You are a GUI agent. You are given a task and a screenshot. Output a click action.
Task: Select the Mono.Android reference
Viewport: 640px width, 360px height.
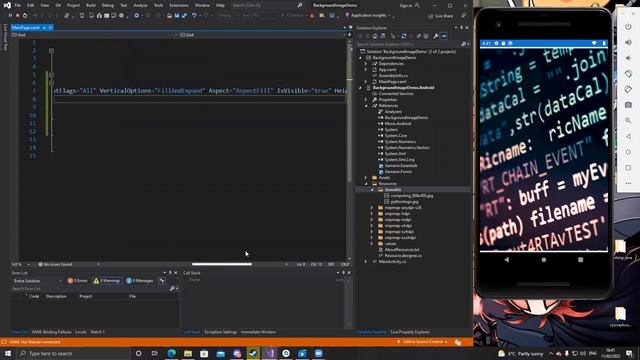click(398, 124)
